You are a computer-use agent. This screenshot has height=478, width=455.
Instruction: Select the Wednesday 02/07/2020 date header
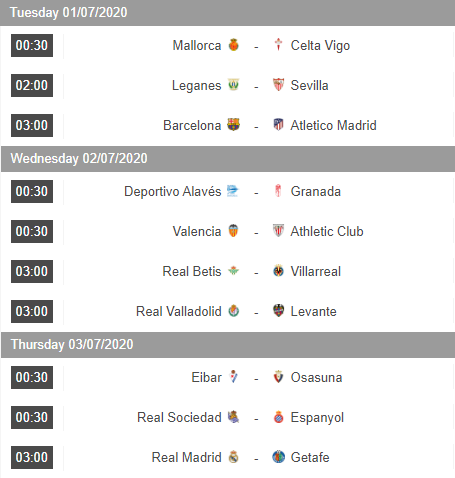click(227, 159)
